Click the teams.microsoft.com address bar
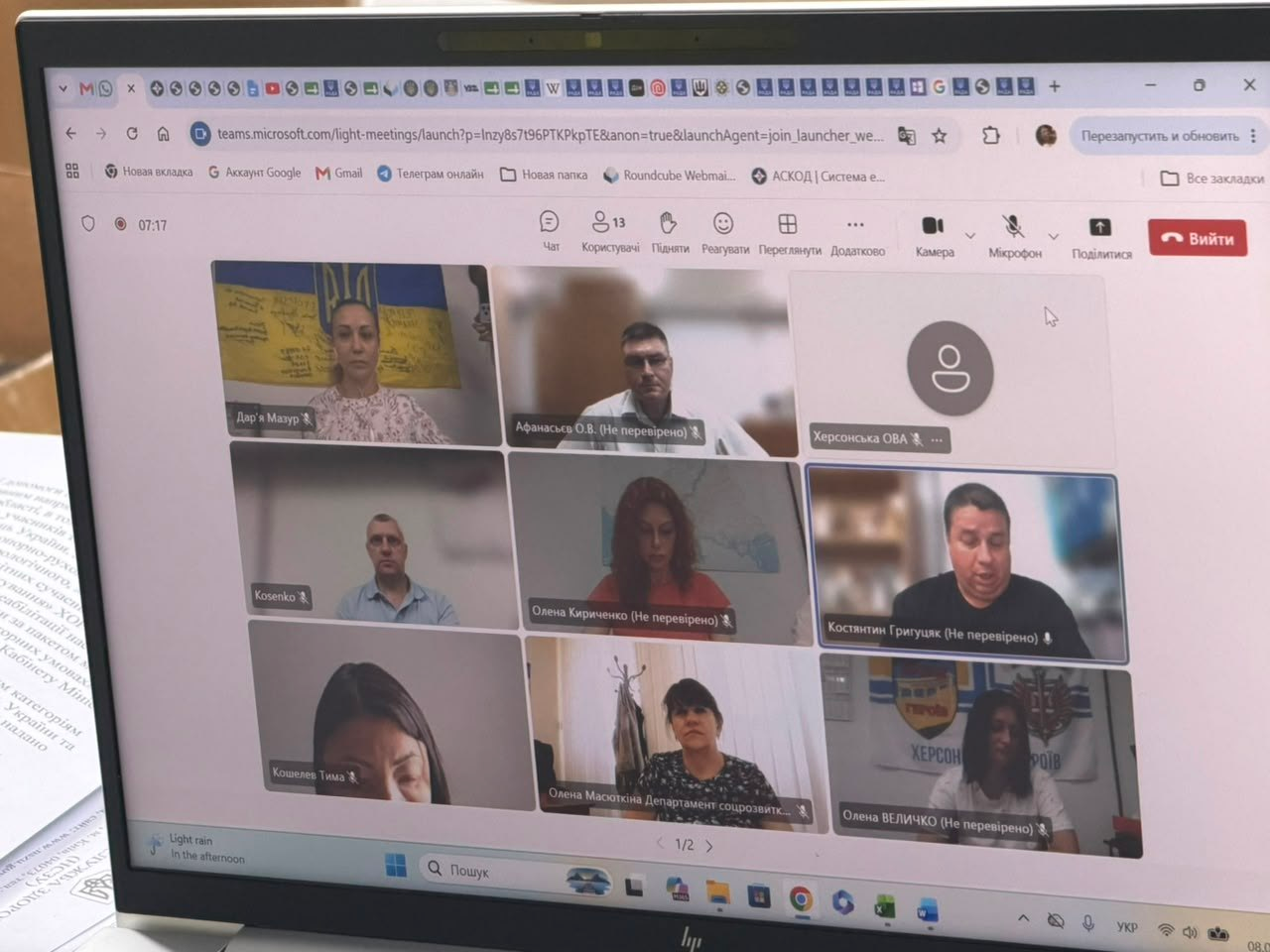Viewport: 1270px width, 952px height. (x=550, y=135)
